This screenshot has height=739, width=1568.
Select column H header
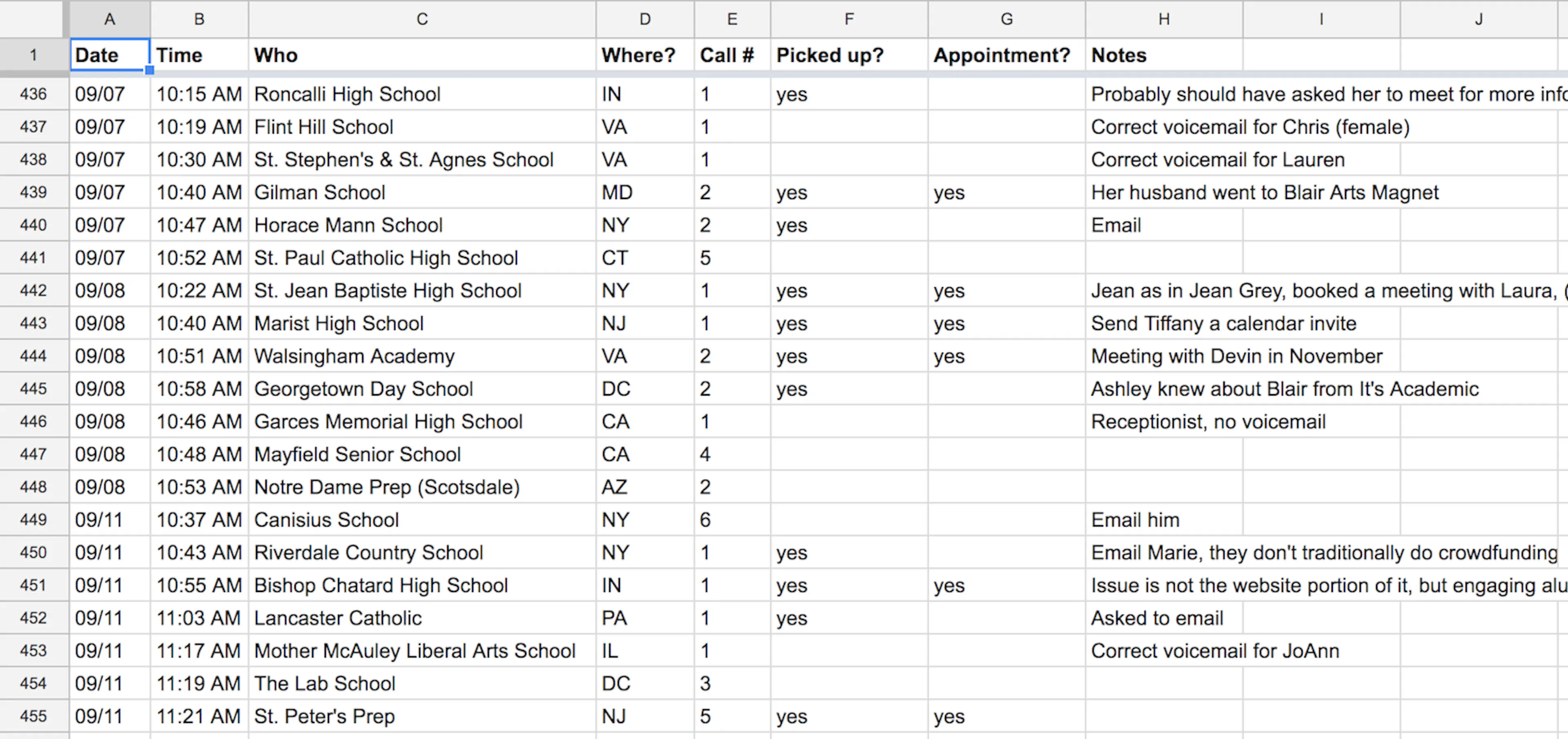[1164, 19]
